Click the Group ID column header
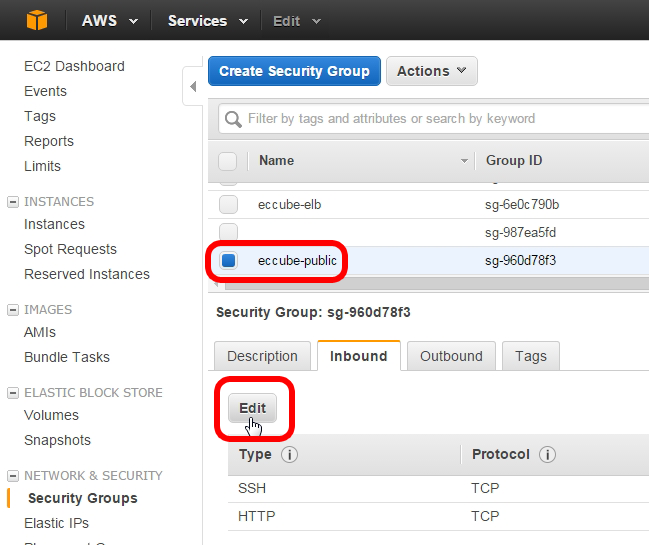The height and width of the screenshot is (545, 649). click(x=514, y=161)
